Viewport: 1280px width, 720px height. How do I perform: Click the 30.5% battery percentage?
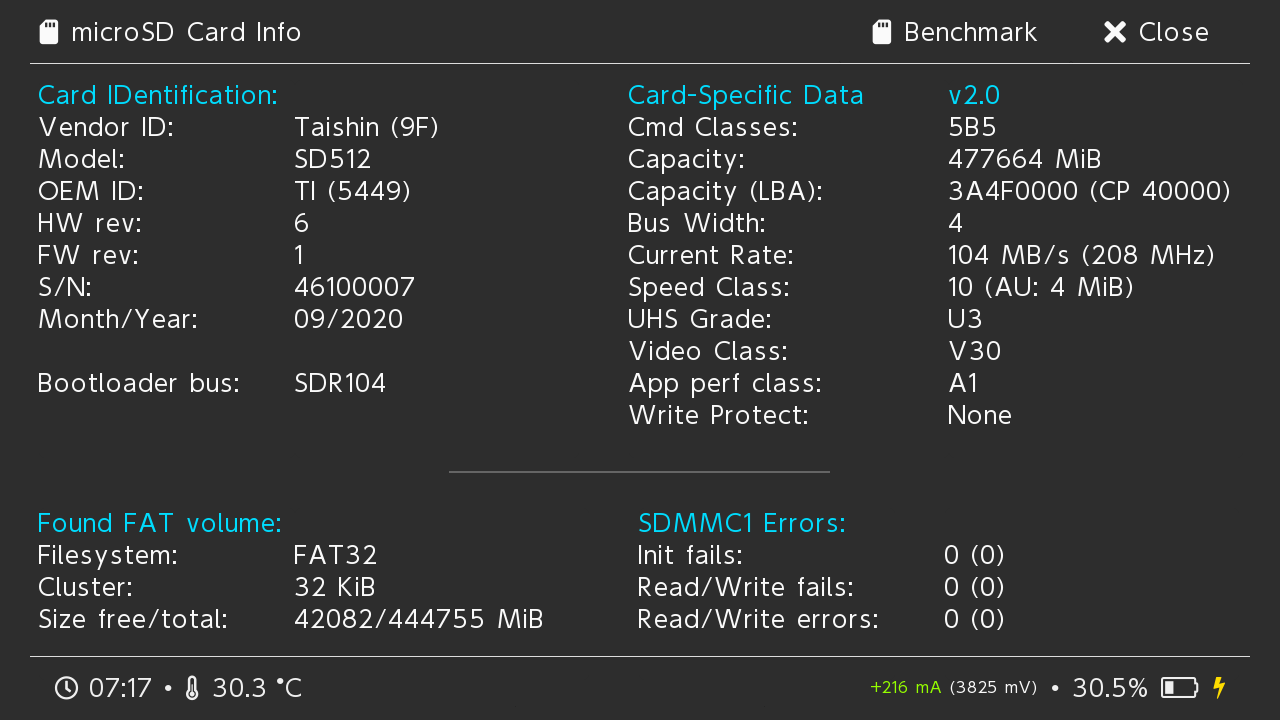pyautogui.click(x=1110, y=687)
